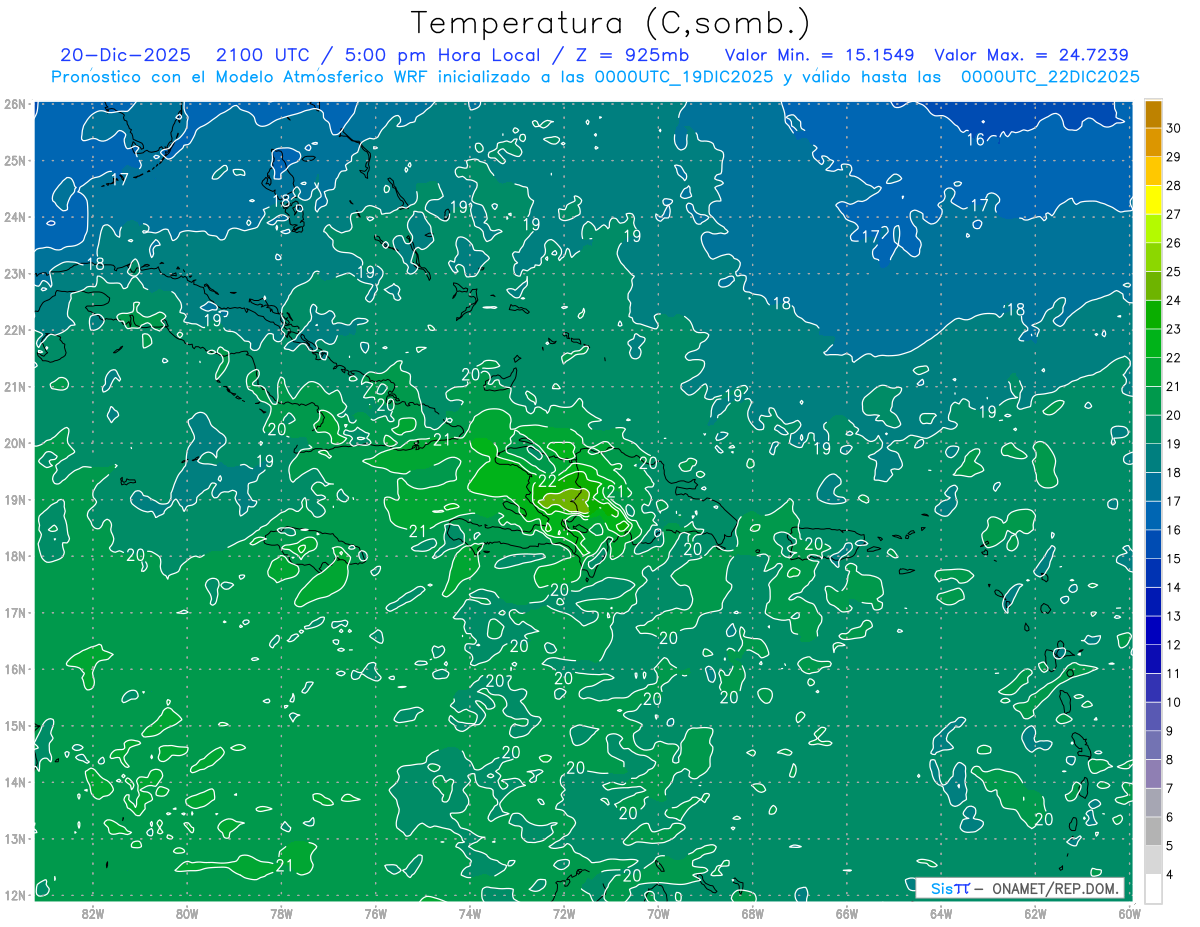The image size is (1200, 927).
Task: Click color legend label '10'
Action: (x=1173, y=702)
